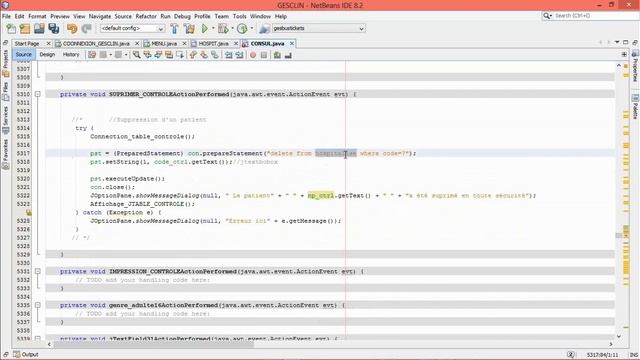This screenshot has width=640, height=360.
Task: Click the Save All toolbar icon
Action: 54,29
